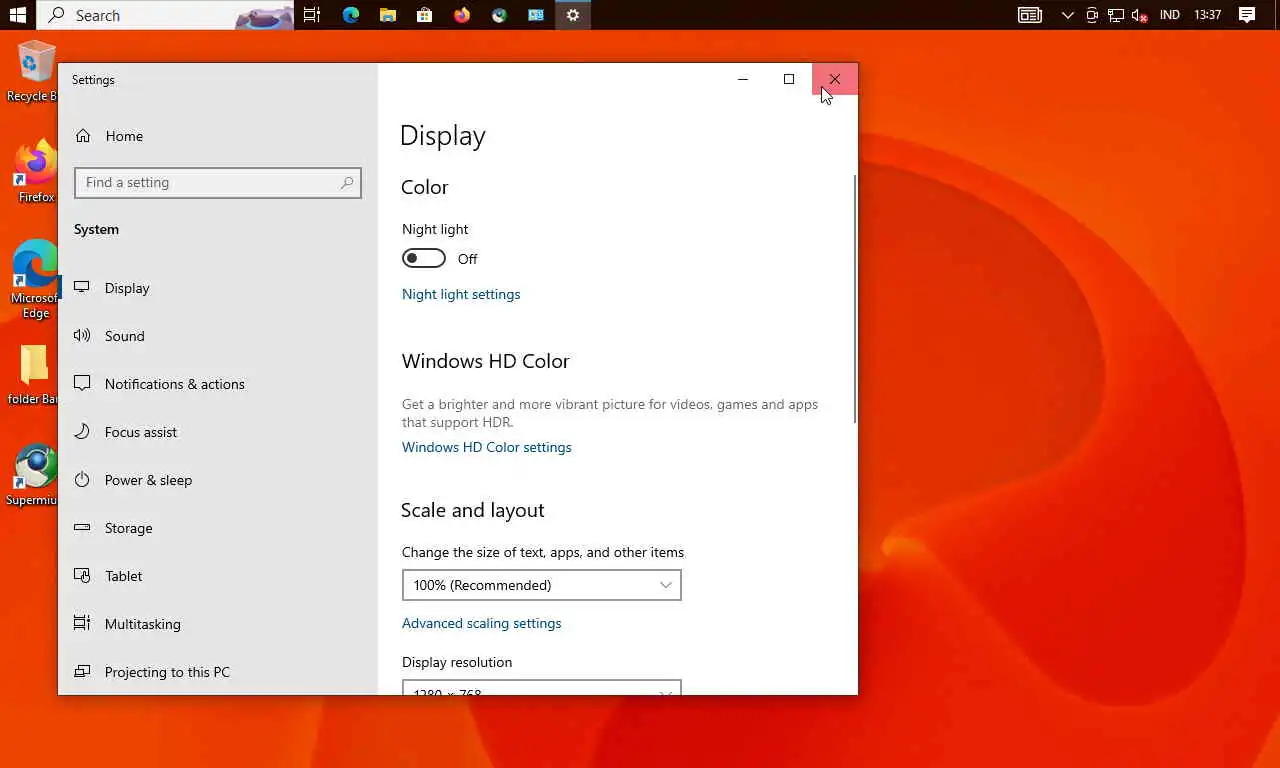
Task: Click the "Scale and layout" heading
Action: point(473,510)
